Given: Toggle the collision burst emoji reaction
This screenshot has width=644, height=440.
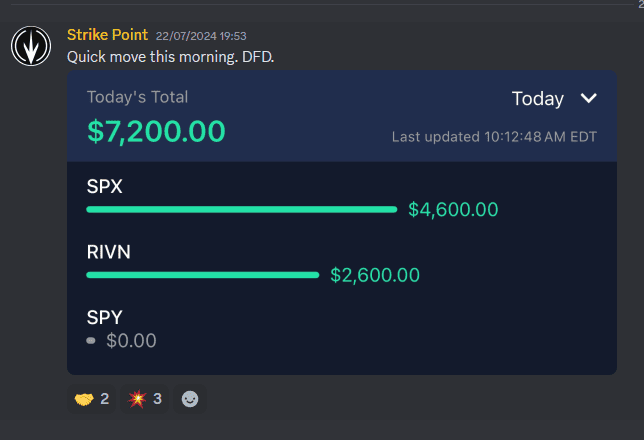Looking at the screenshot, I should click(144, 399).
